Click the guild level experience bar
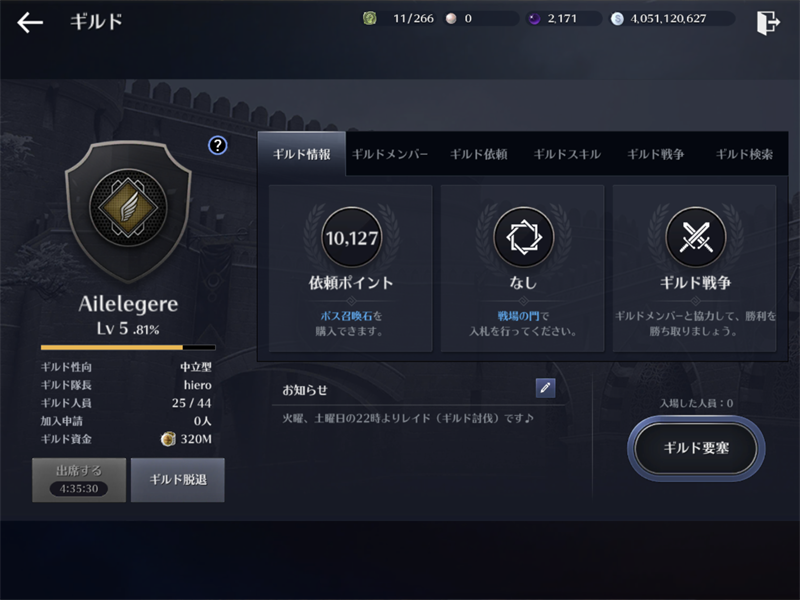 click(x=128, y=347)
